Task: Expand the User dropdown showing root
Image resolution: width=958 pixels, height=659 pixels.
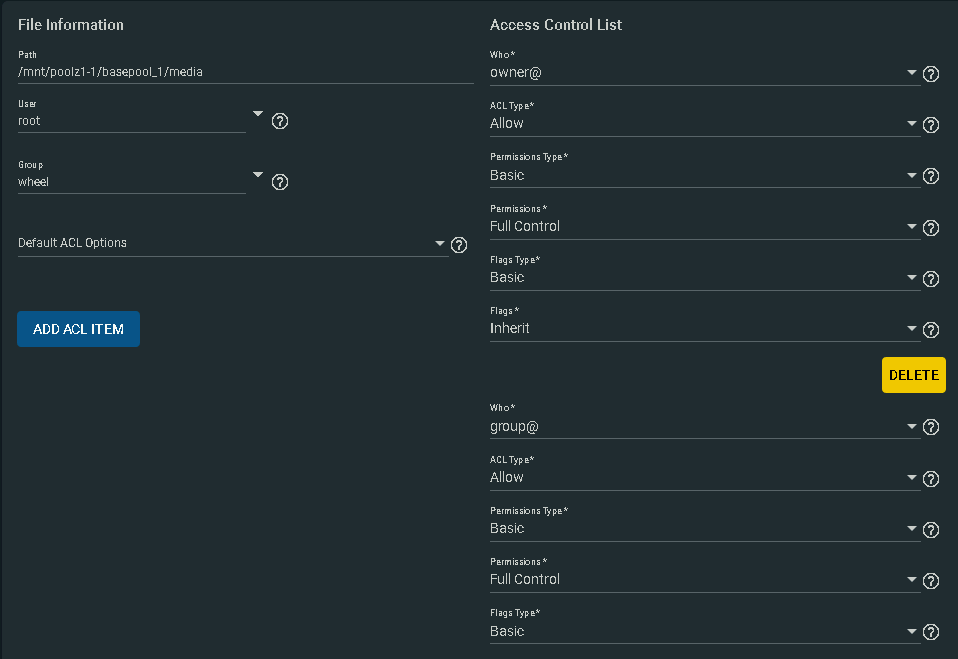Action: pyautogui.click(x=141, y=121)
